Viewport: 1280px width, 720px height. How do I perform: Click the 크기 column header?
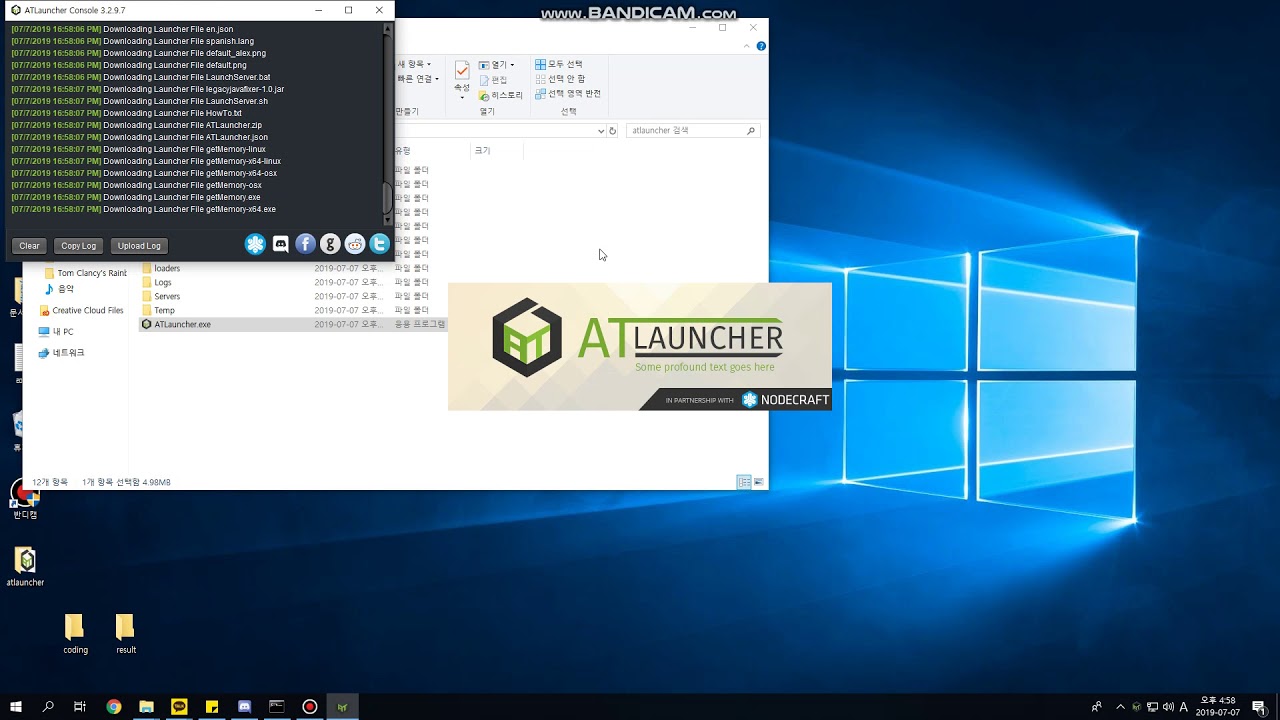[x=483, y=150]
